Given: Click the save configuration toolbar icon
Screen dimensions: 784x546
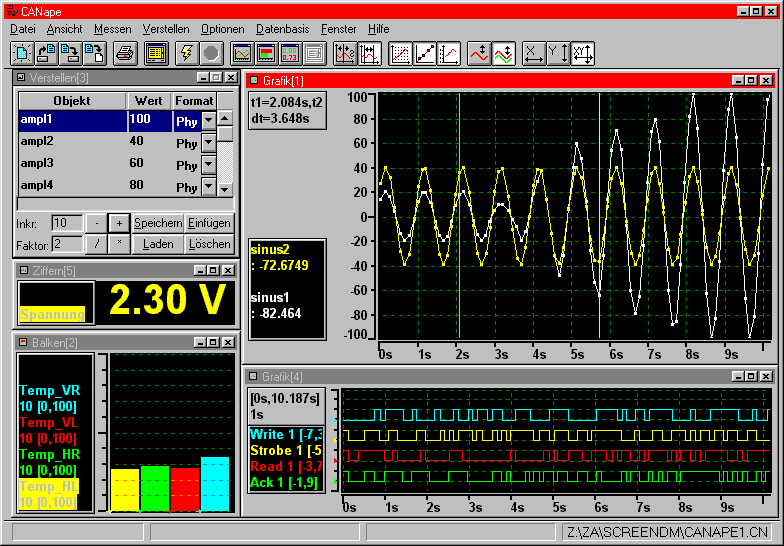Looking at the screenshot, I should [70, 53].
